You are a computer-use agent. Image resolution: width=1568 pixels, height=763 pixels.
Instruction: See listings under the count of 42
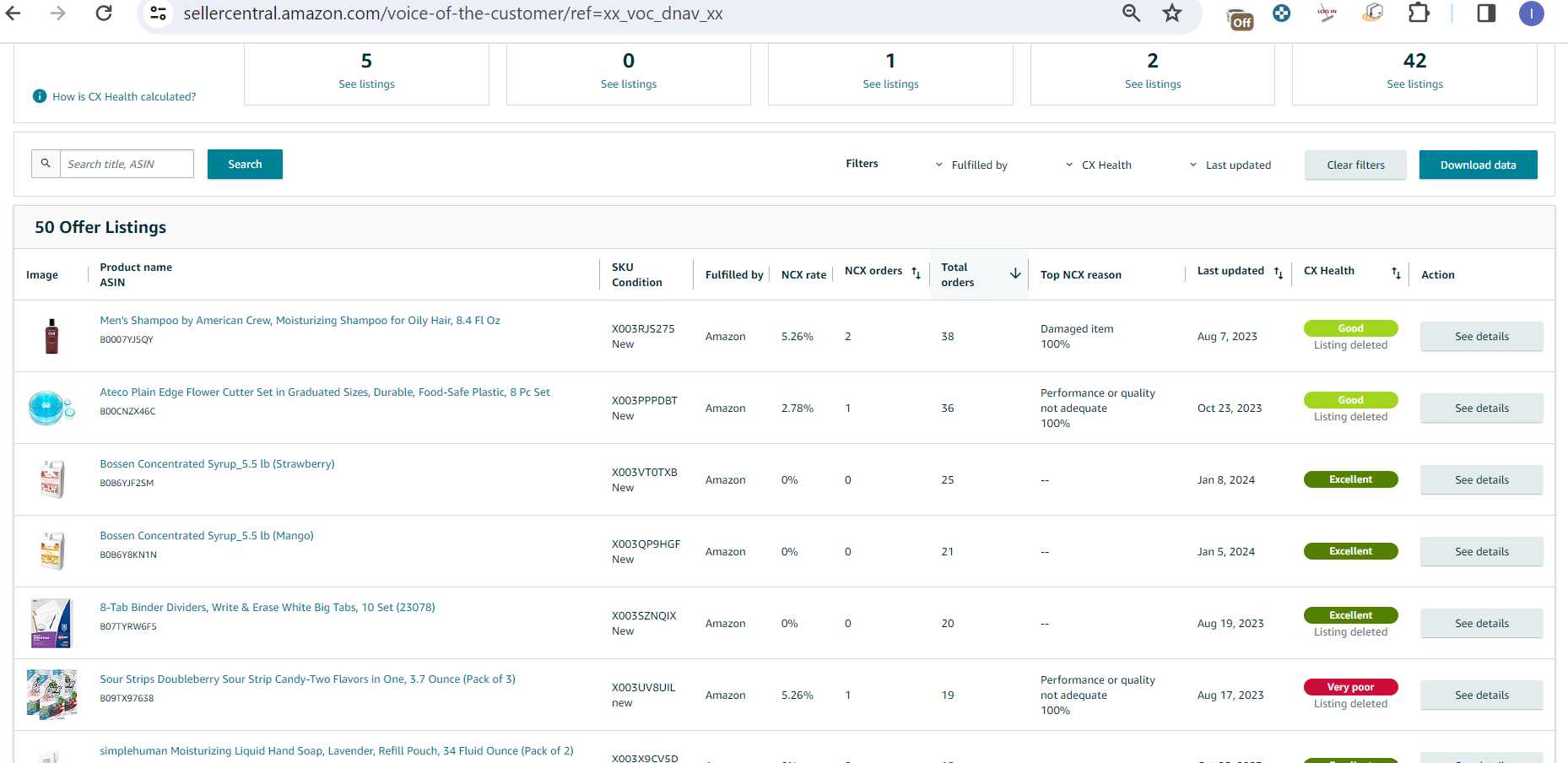[1414, 84]
